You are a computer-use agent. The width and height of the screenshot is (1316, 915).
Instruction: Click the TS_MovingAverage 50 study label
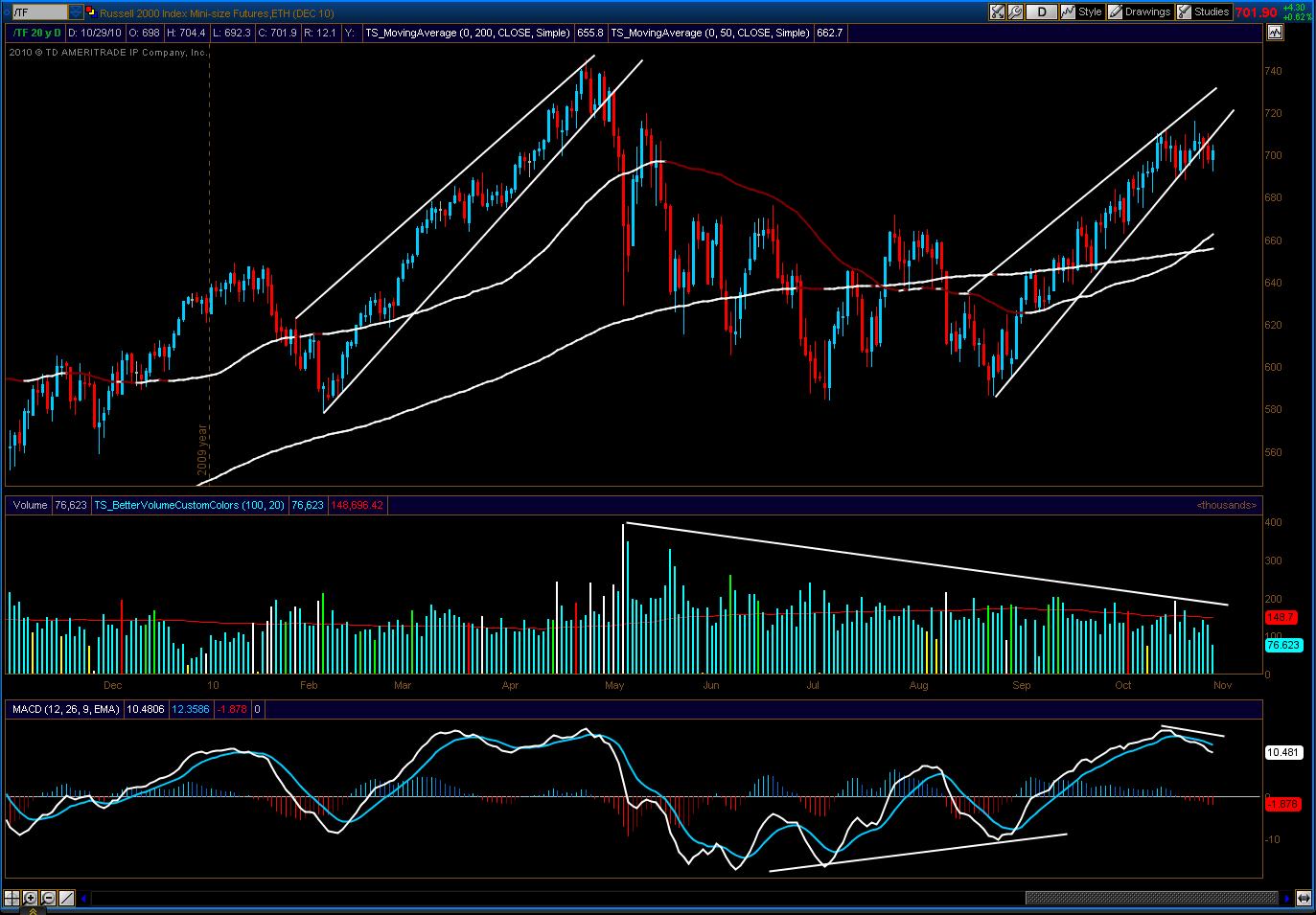710,33
